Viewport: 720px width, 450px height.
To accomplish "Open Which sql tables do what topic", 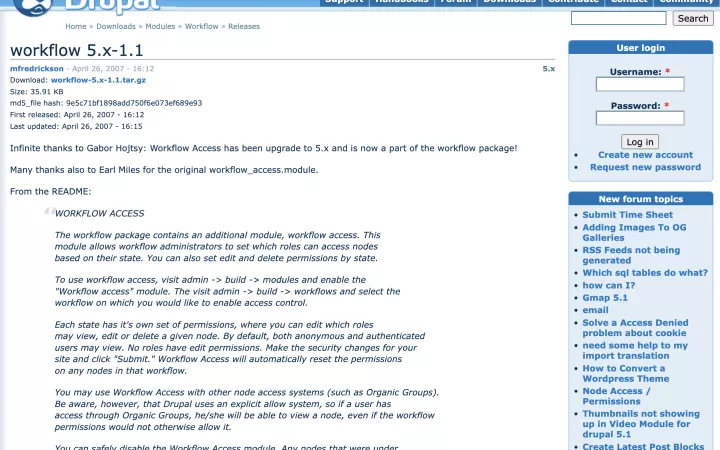I will [645, 273].
